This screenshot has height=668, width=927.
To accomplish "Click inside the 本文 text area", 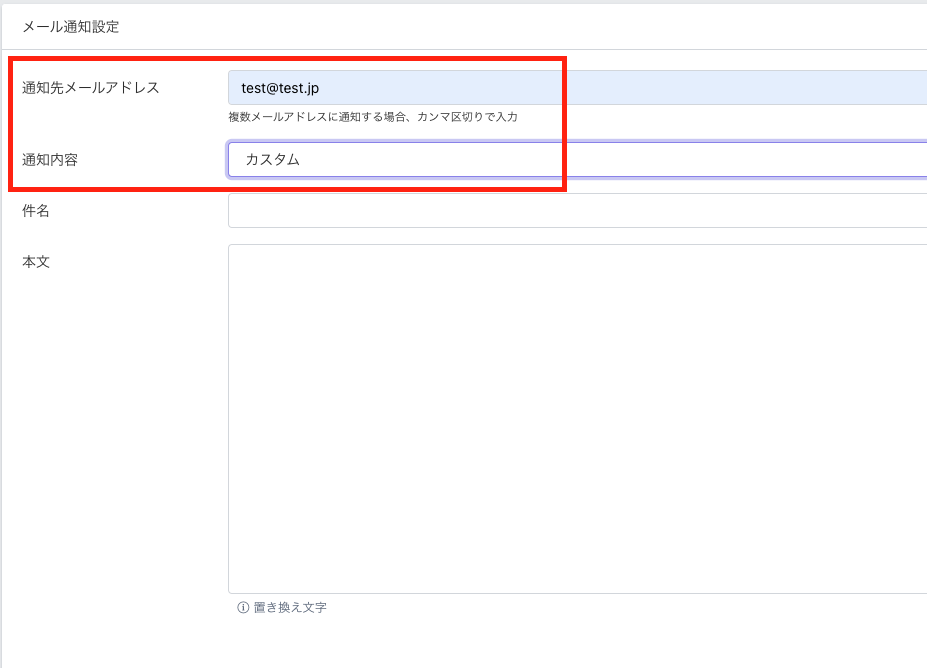I will point(577,418).
